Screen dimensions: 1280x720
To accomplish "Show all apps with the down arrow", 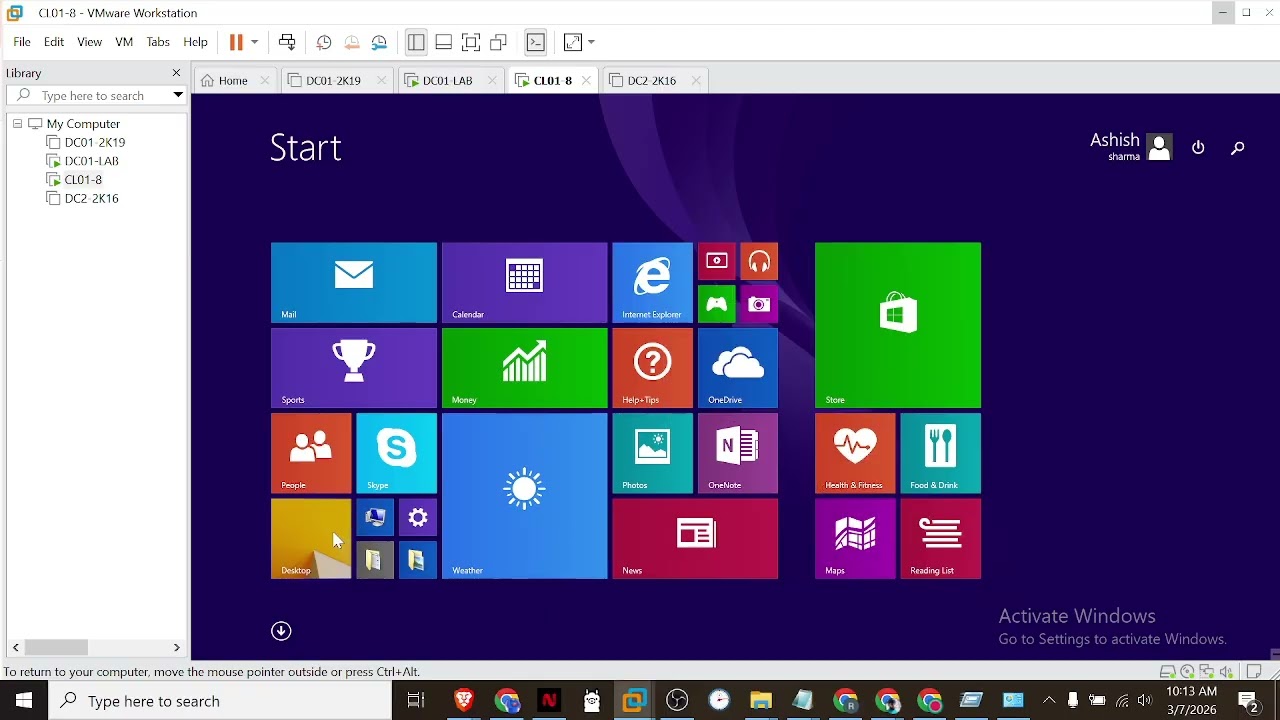I will 282,631.
